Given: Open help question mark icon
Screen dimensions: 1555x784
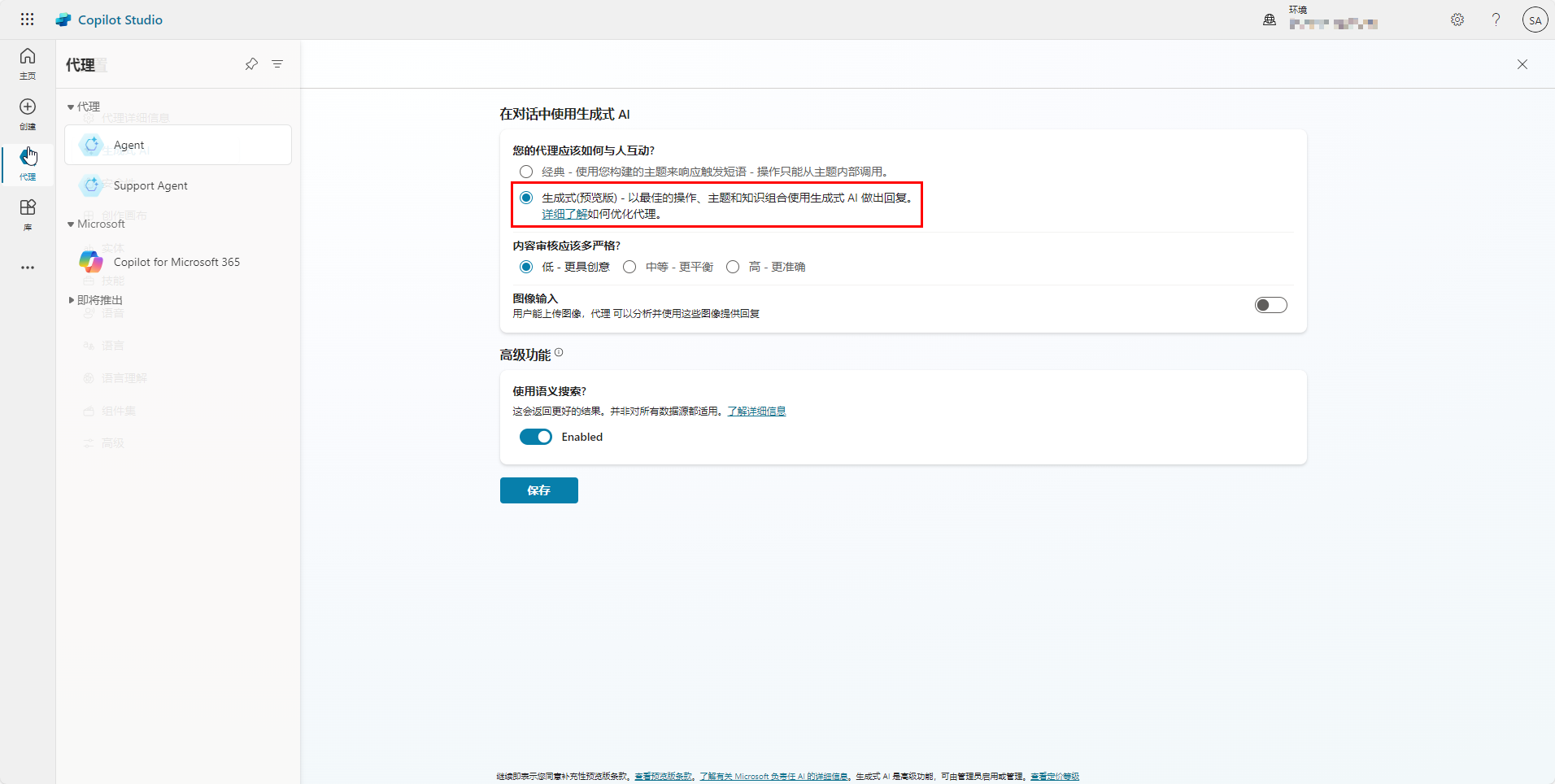Looking at the screenshot, I should [x=1496, y=20].
